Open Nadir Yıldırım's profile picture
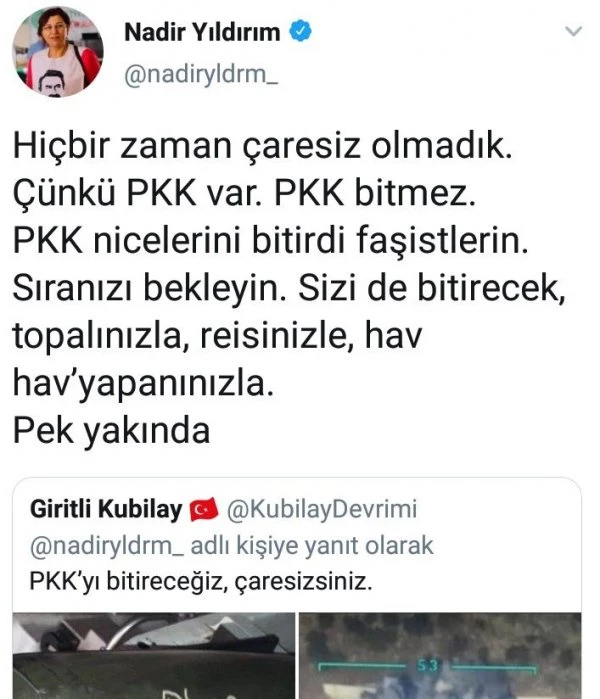600x699 pixels. point(58,52)
